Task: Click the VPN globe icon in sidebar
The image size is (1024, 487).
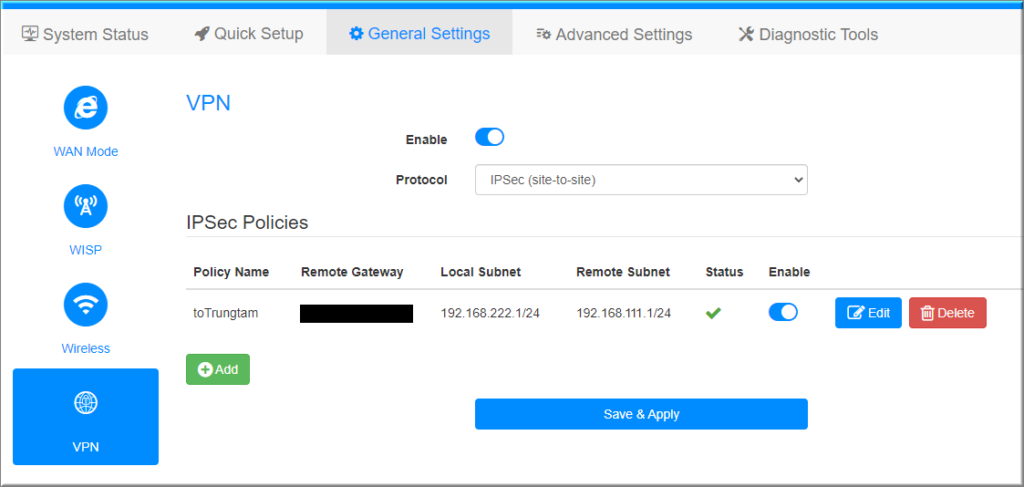Action: coord(85,402)
